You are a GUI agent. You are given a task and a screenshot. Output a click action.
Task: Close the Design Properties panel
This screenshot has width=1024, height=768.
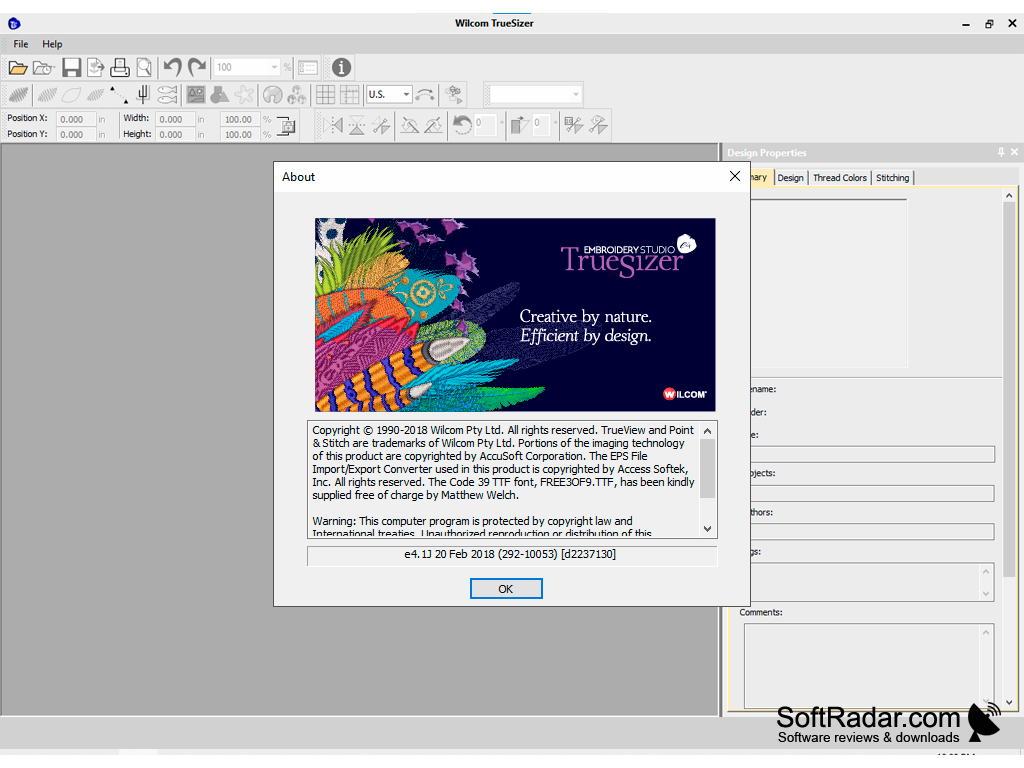pos(1014,152)
